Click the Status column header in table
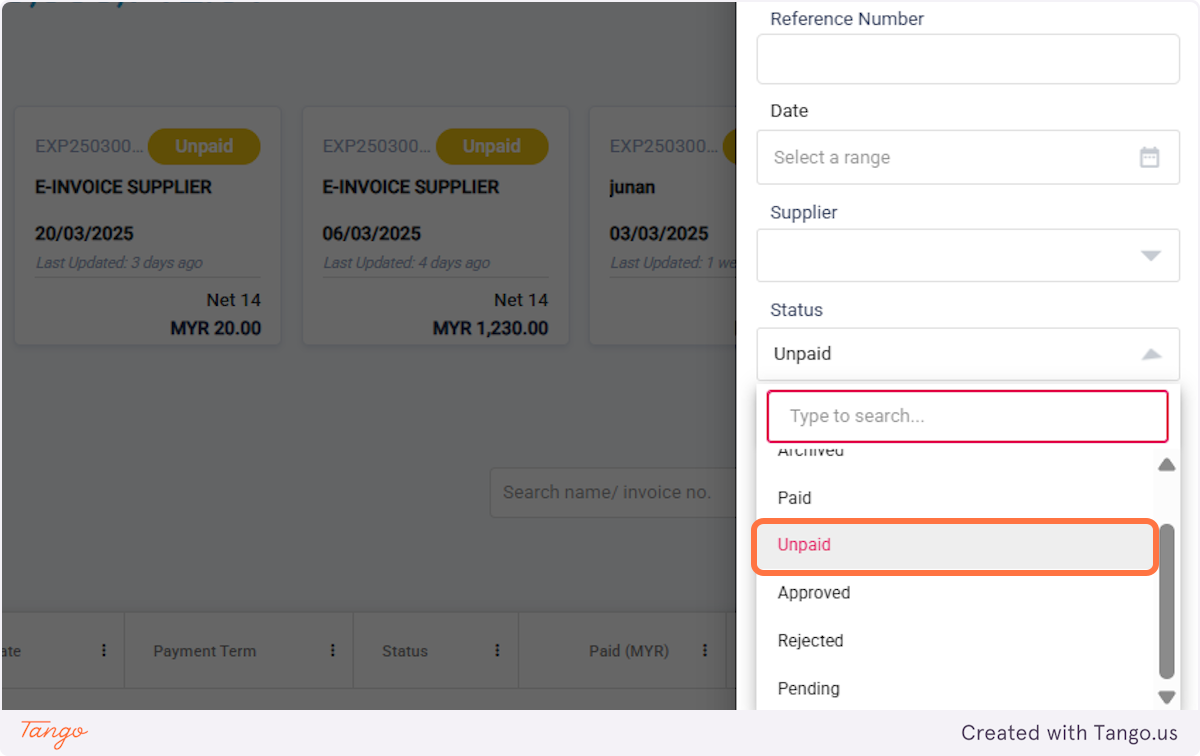The height and width of the screenshot is (756, 1200). point(436,650)
